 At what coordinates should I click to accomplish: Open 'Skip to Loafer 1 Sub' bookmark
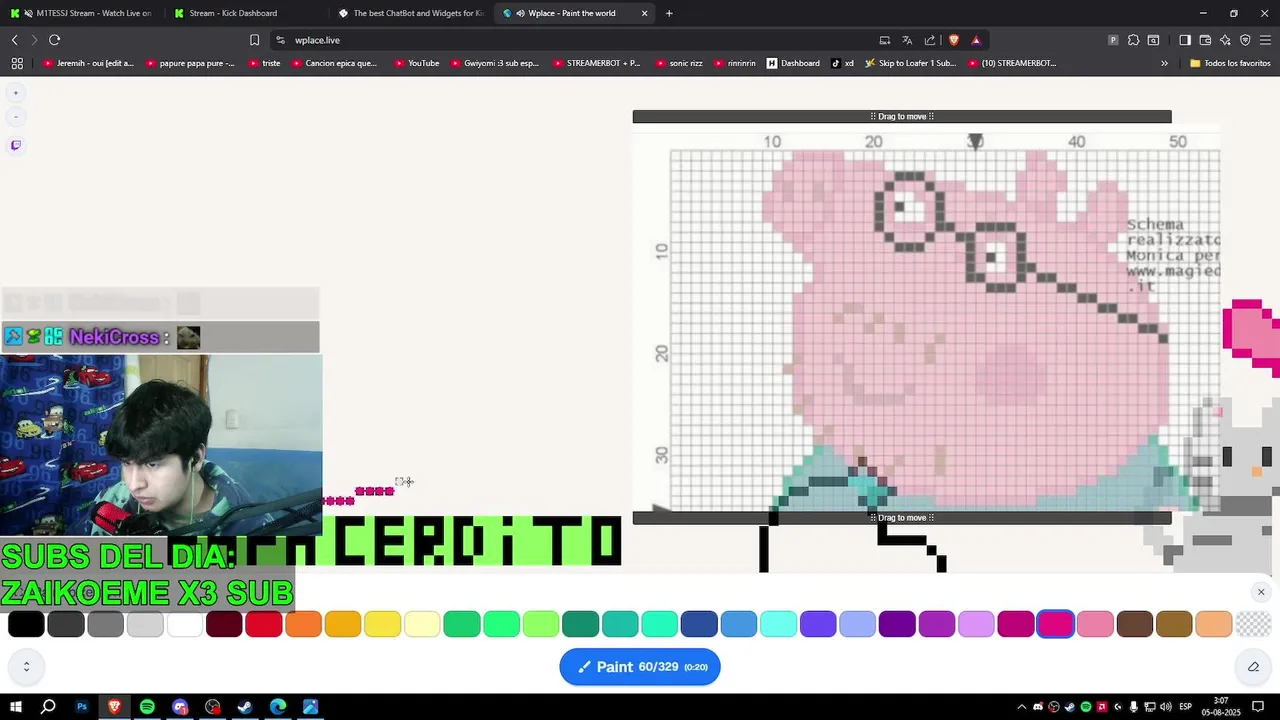[x=910, y=63]
